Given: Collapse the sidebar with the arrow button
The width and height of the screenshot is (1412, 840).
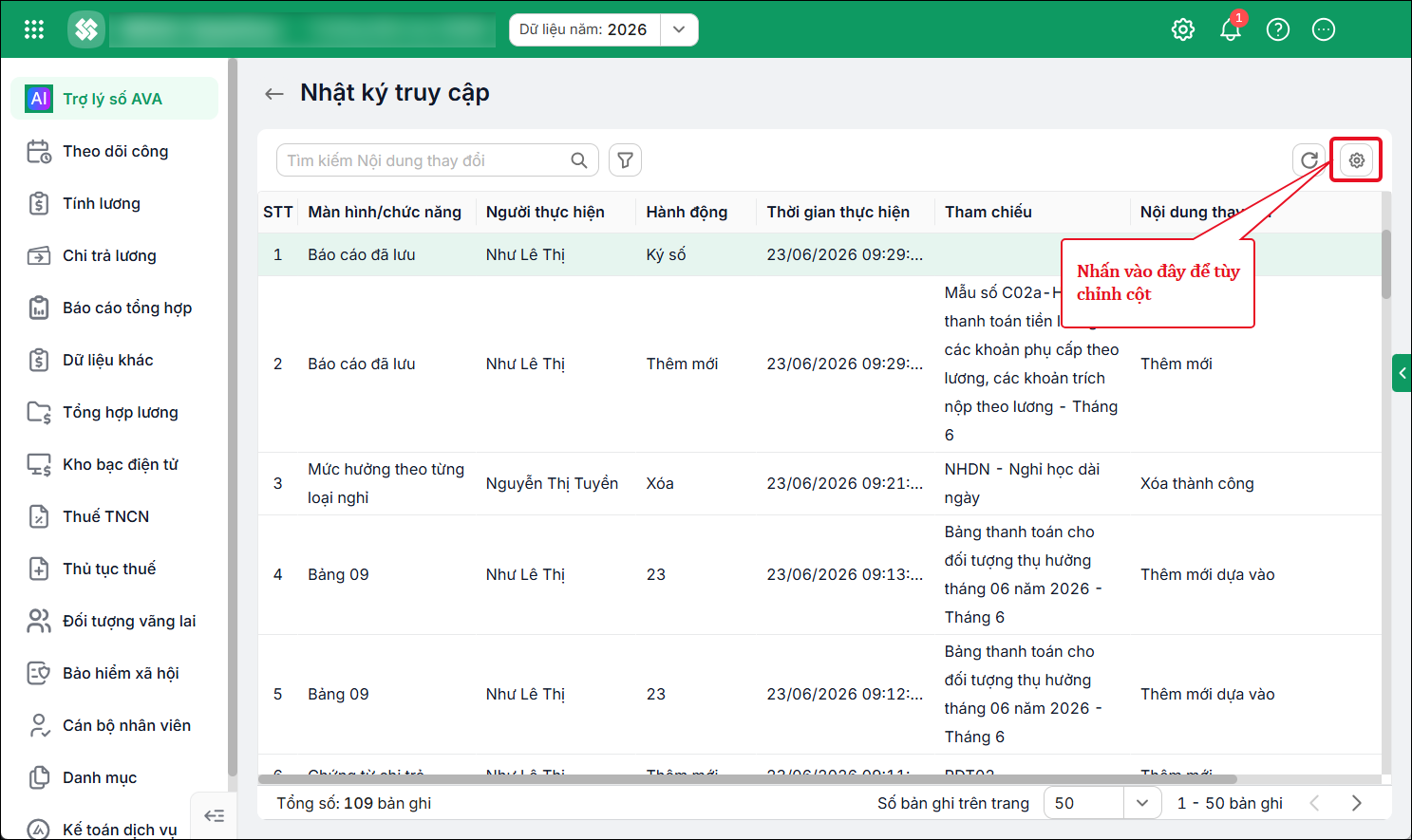Looking at the screenshot, I should [215, 815].
